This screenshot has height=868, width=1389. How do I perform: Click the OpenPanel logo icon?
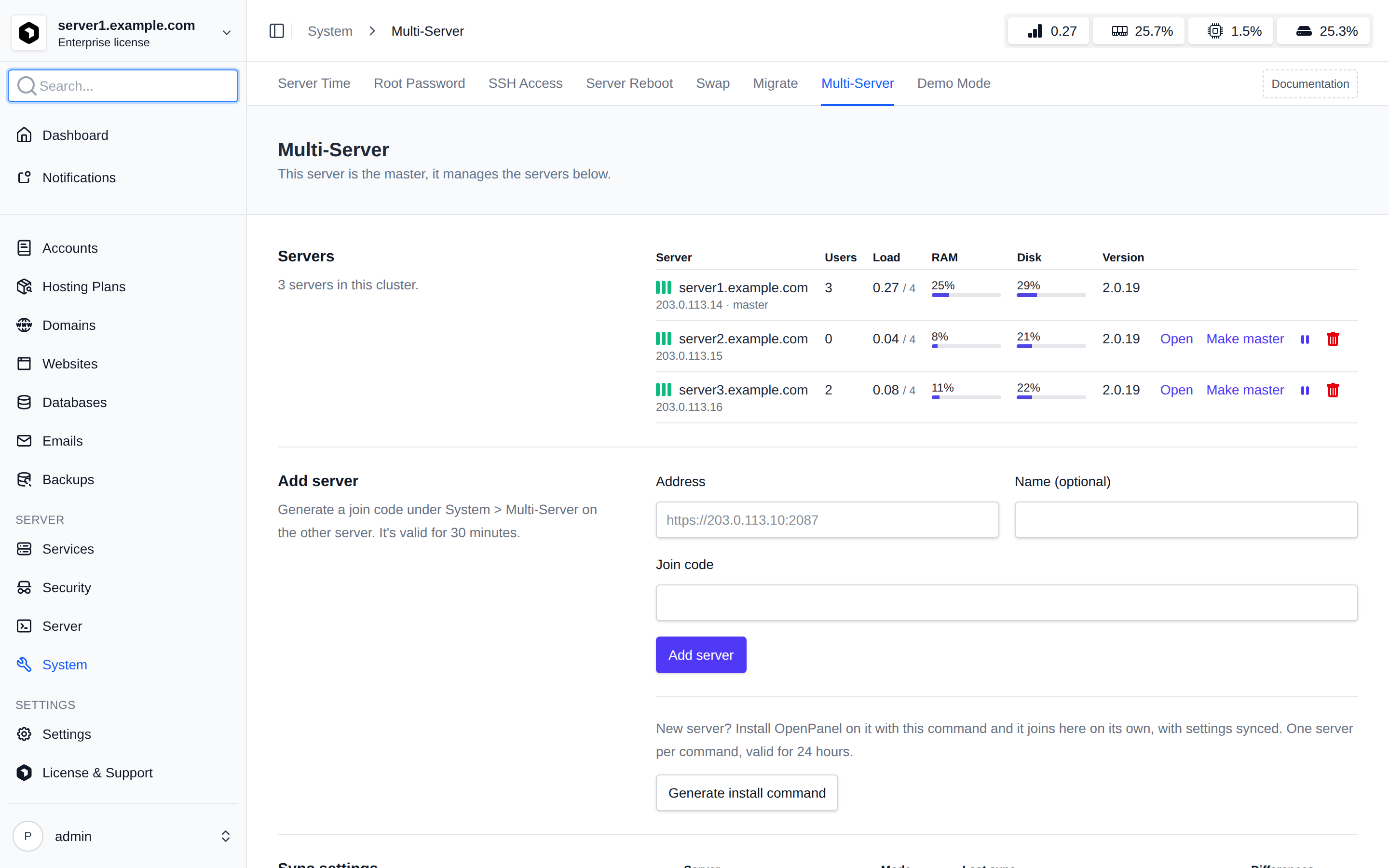coord(29,33)
